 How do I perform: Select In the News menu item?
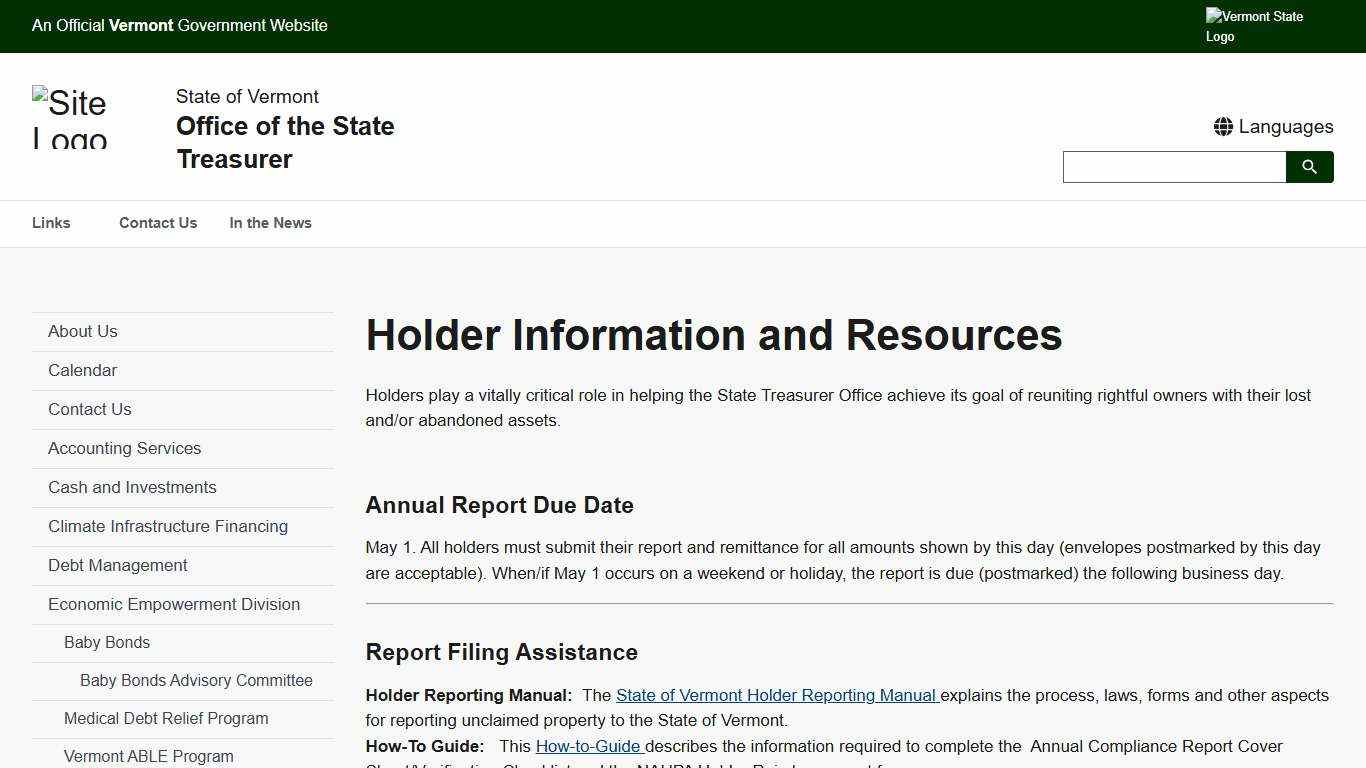tap(270, 223)
